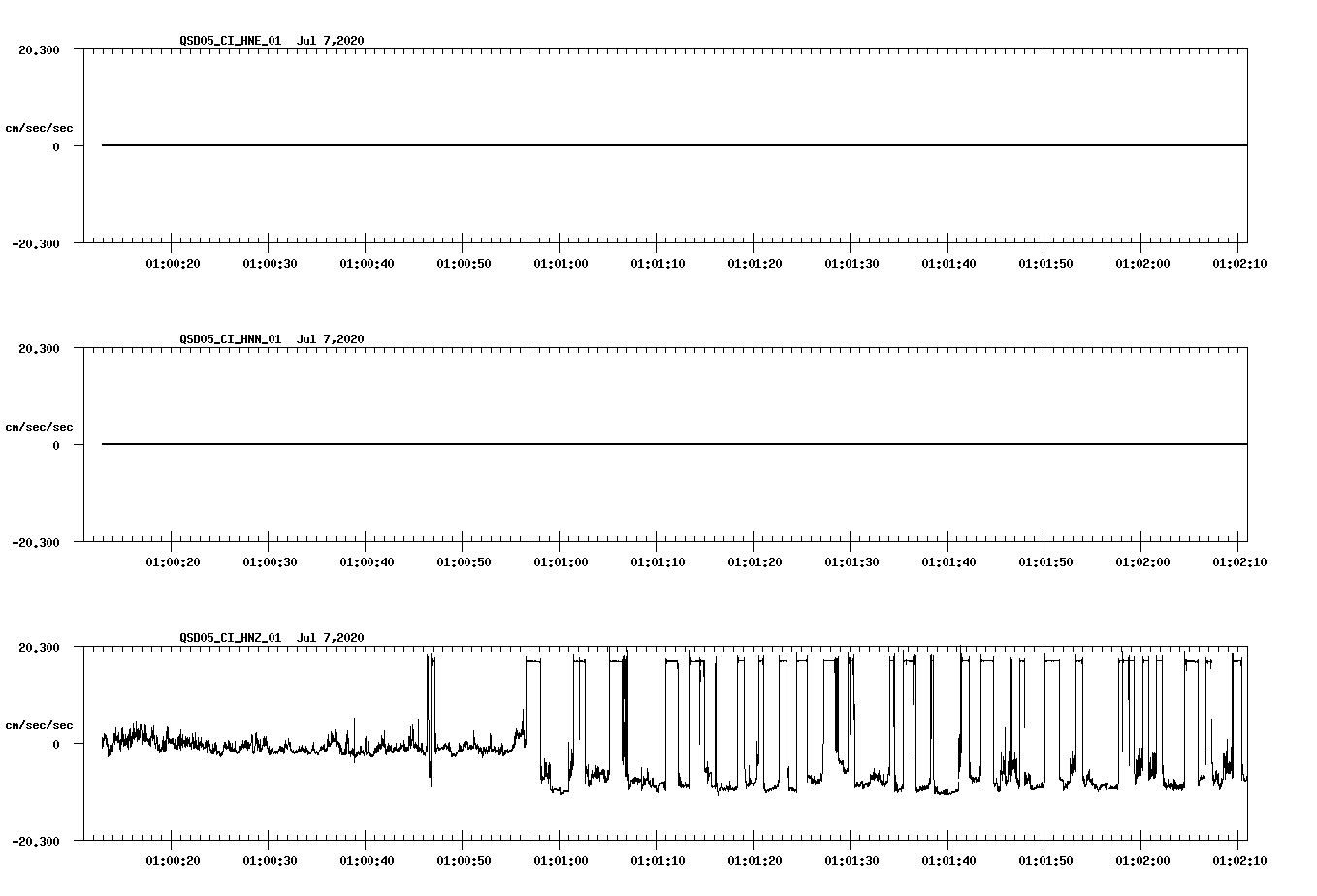Click the 01:02:00 time label under HNN plot

click(1142, 561)
